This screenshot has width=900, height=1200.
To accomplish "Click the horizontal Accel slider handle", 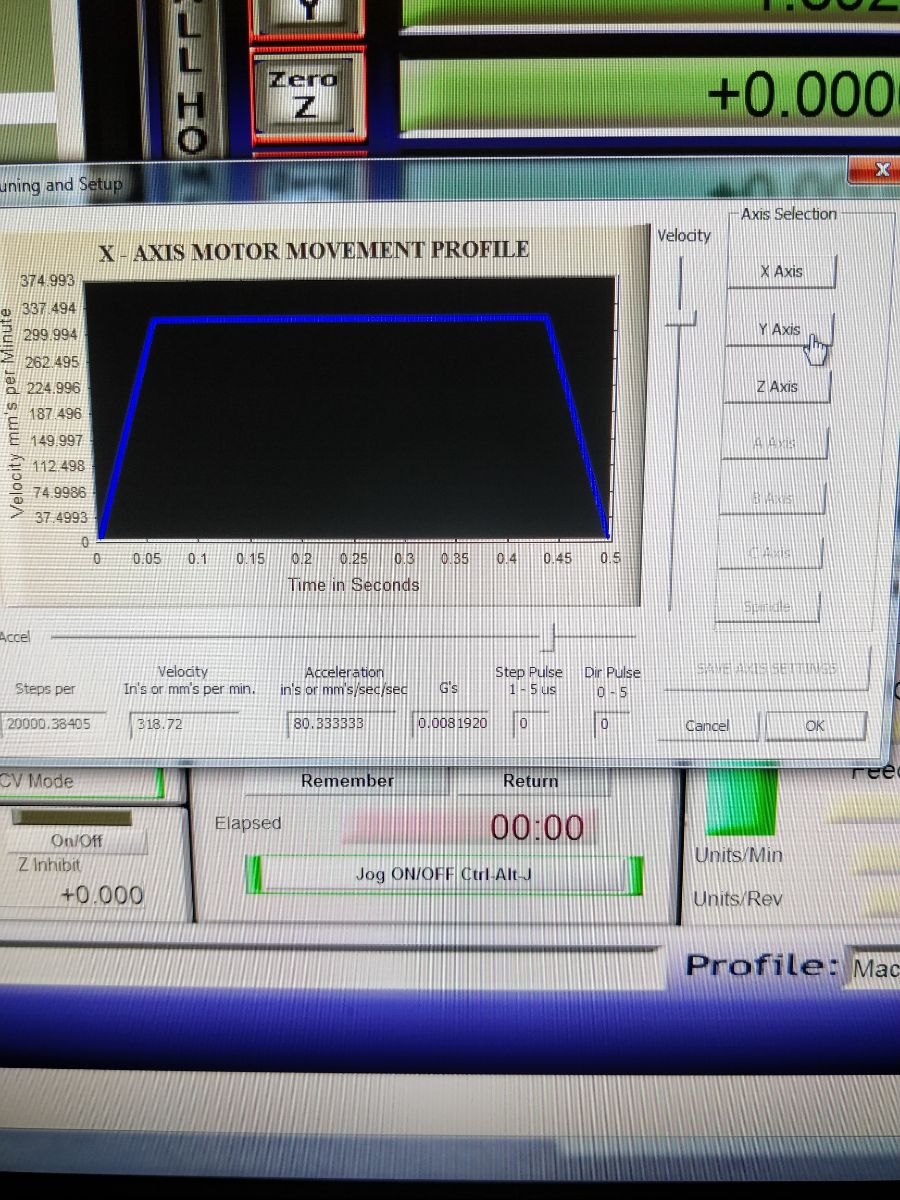I will (x=551, y=635).
